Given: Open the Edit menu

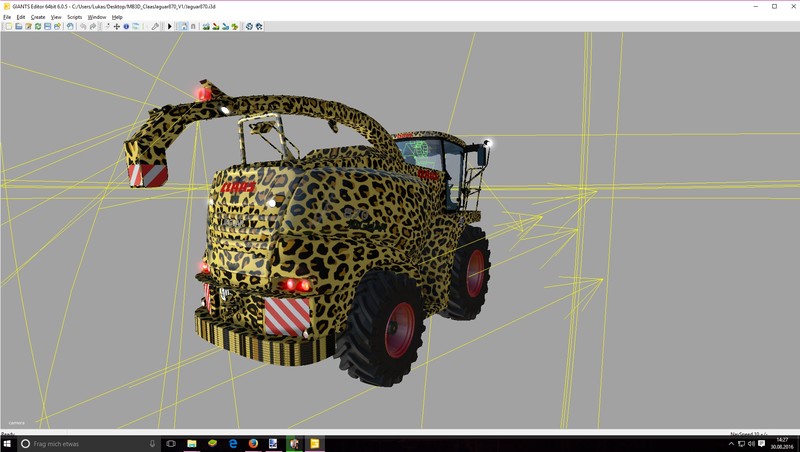Looking at the screenshot, I should click(20, 17).
